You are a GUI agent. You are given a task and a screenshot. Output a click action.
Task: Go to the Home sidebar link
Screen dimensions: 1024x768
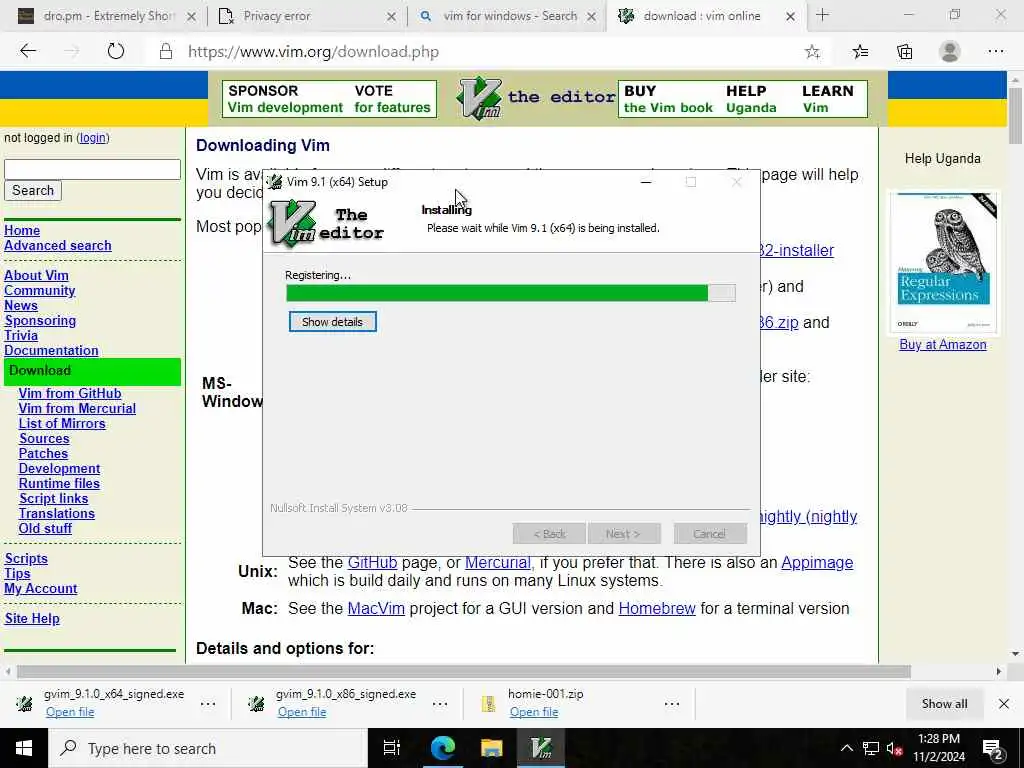click(22, 231)
